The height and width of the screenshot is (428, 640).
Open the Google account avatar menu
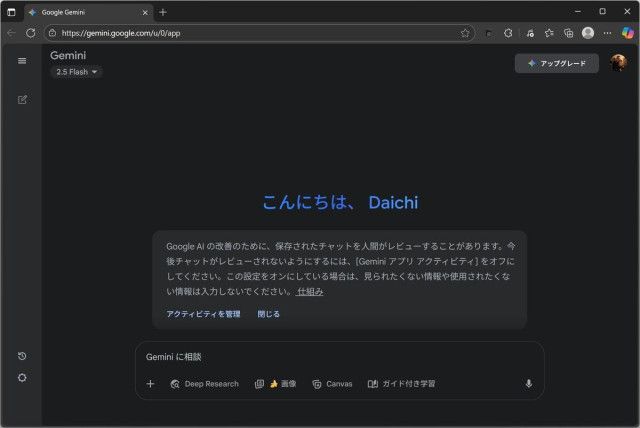[x=619, y=63]
